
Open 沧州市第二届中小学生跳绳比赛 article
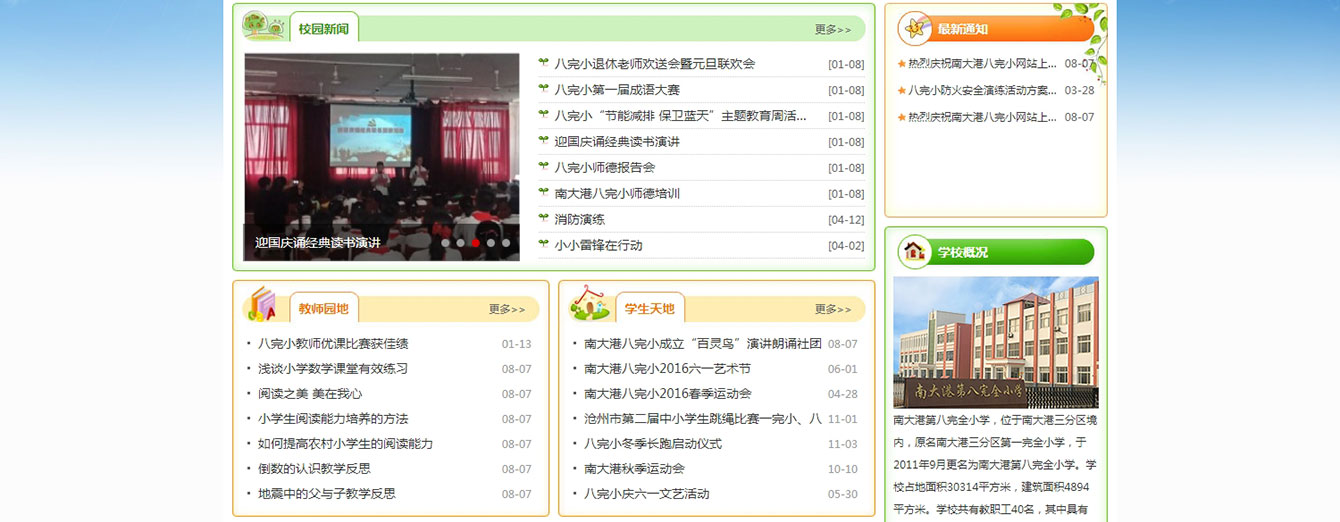pyautogui.click(x=703, y=419)
